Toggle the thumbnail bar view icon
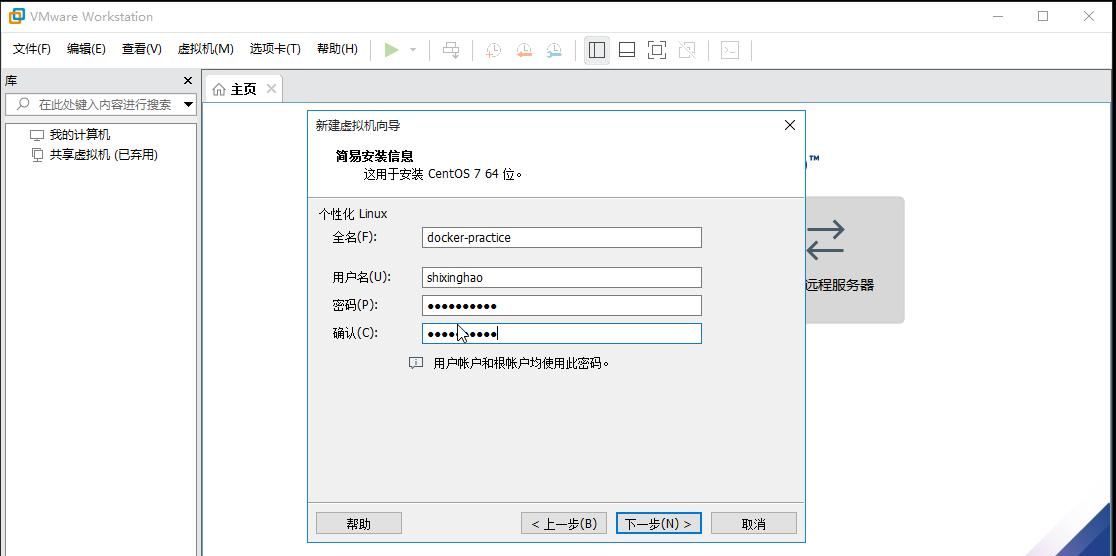 pos(627,50)
